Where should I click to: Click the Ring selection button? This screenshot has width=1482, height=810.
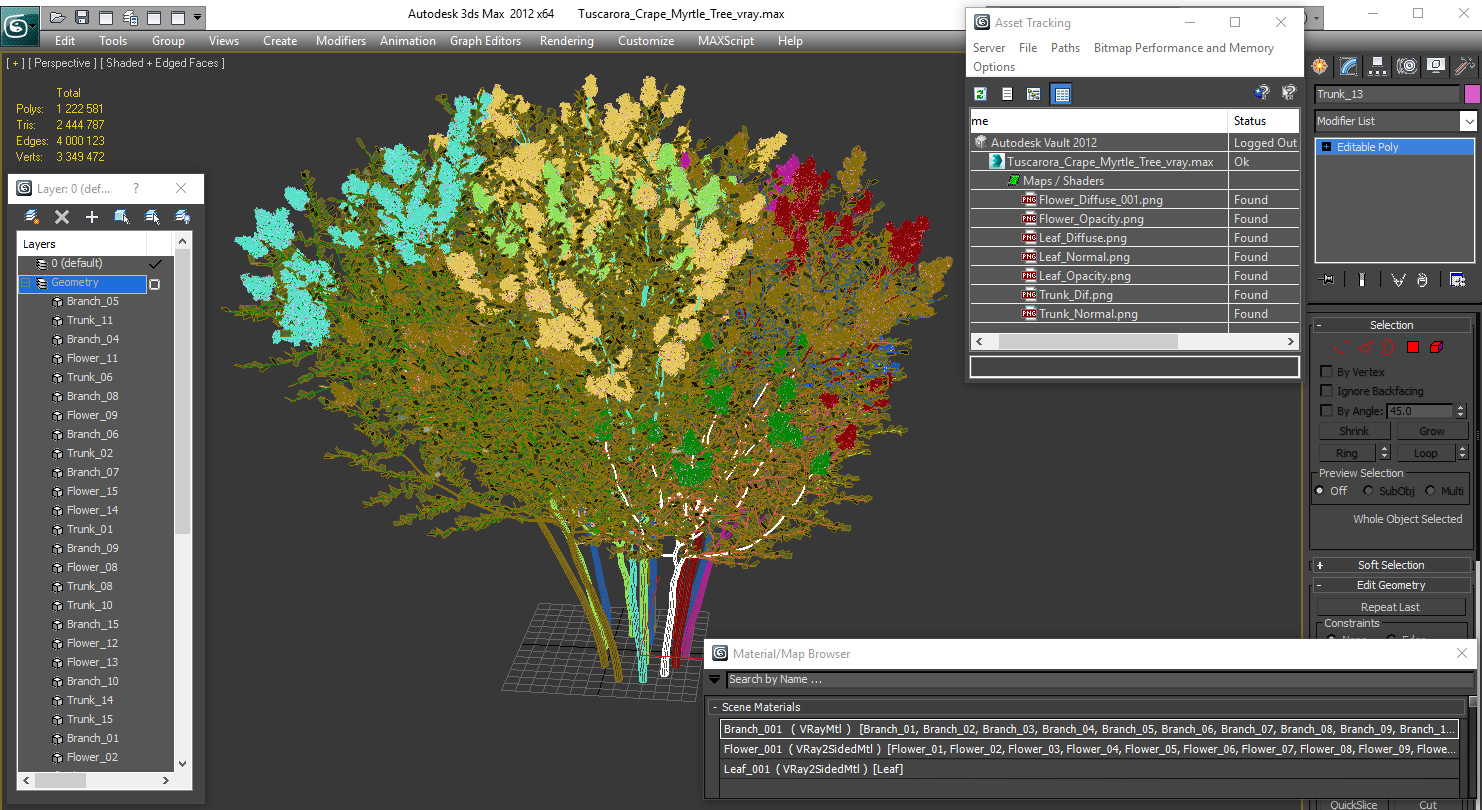point(1347,453)
